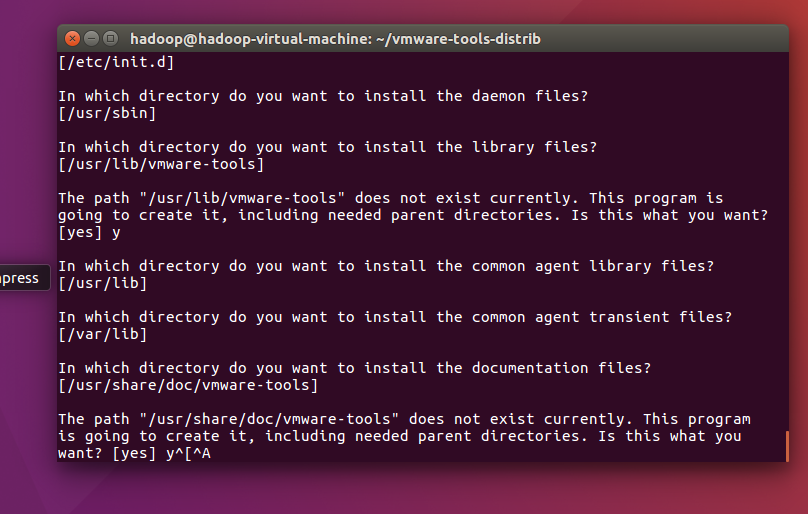Close the terminal window with the red button

click(73, 39)
